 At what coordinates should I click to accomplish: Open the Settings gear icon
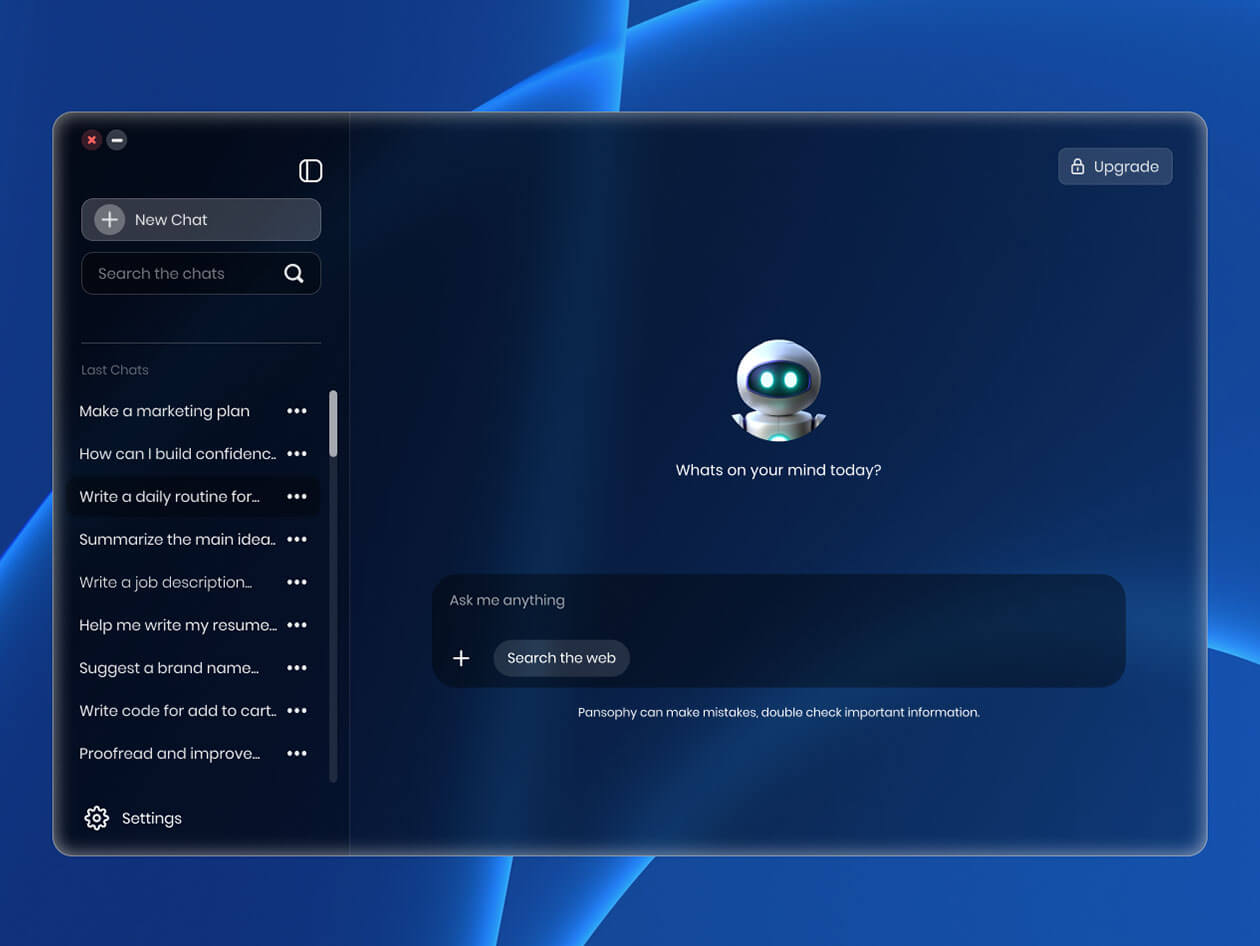click(x=96, y=818)
